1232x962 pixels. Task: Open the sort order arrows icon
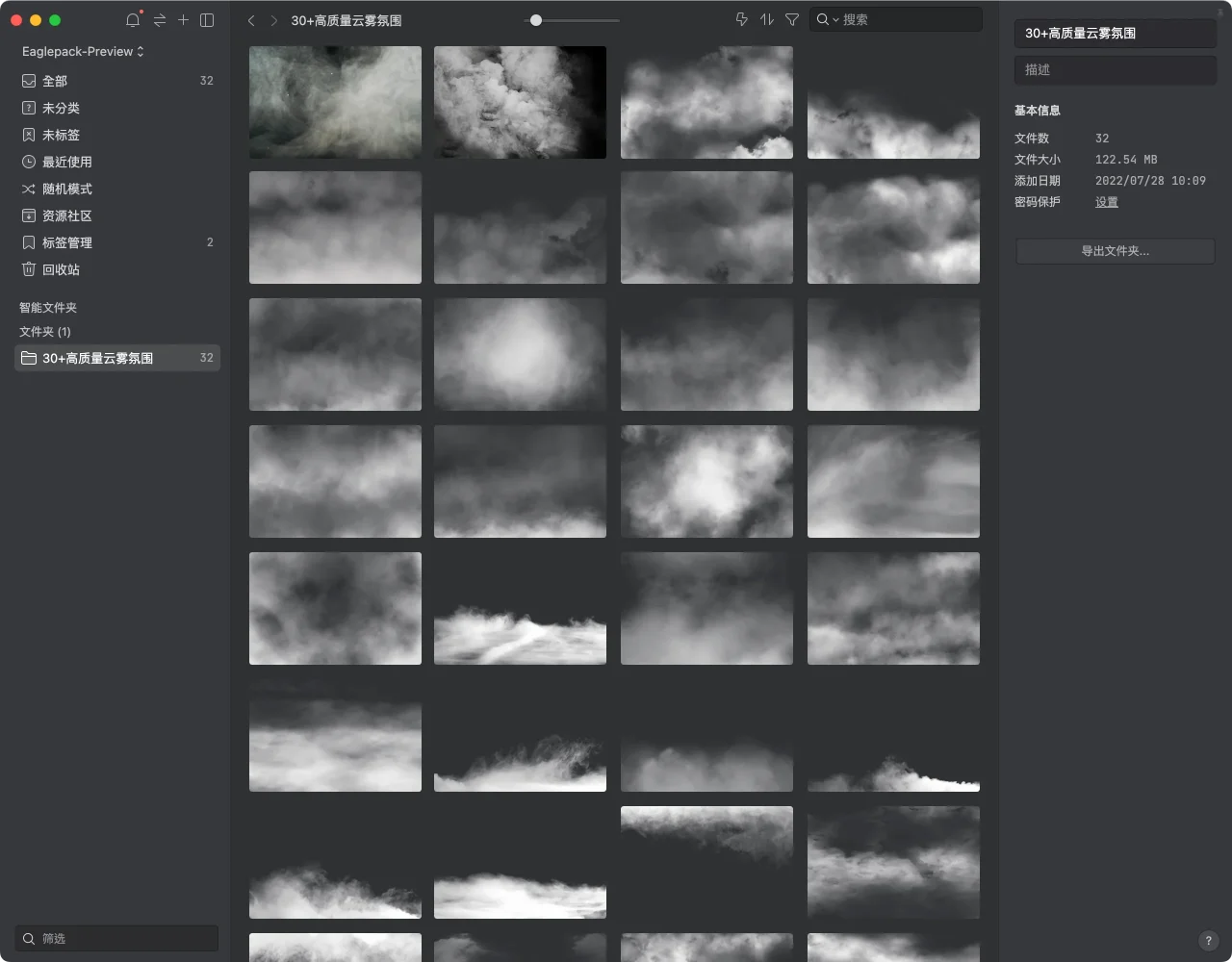(x=767, y=19)
